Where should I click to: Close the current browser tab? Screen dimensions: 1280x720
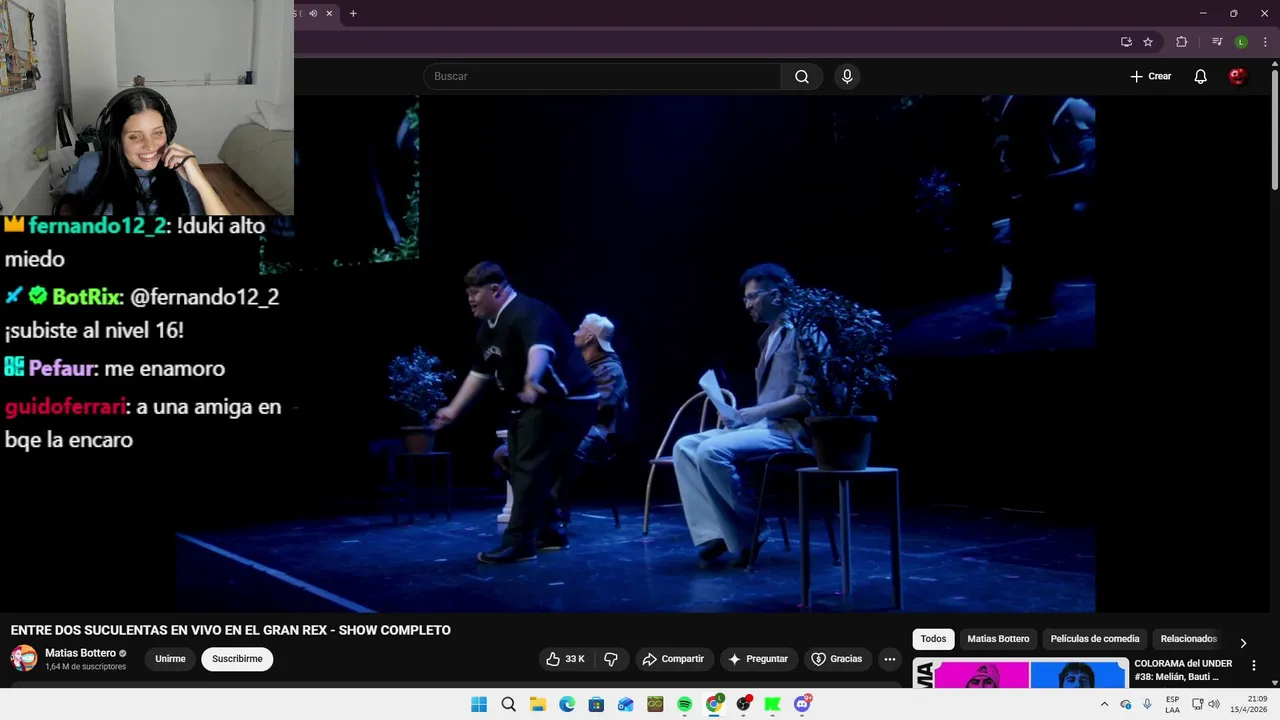tap(329, 13)
